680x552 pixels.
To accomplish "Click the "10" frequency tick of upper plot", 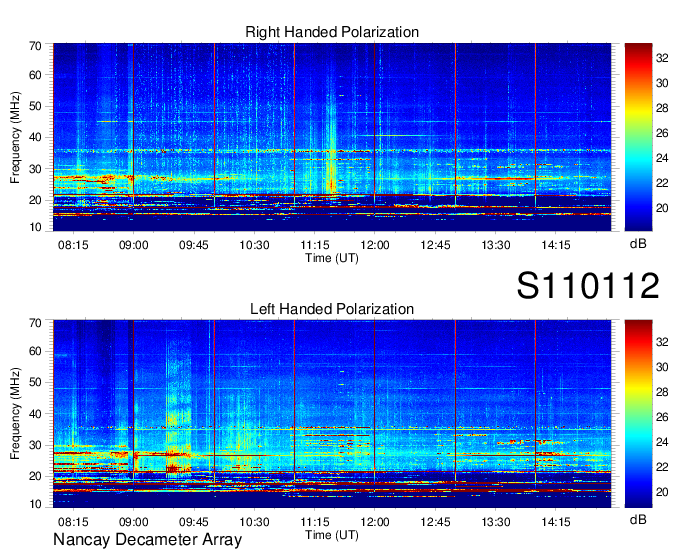I will point(36,227).
